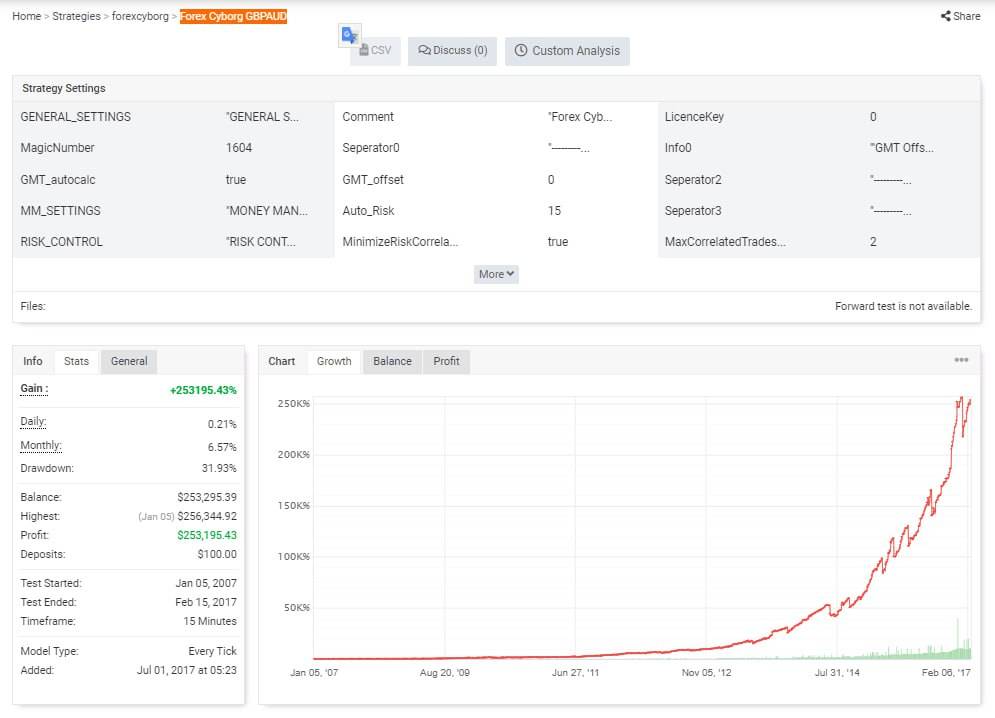Open the chart's three-dot options menu
This screenshot has width=995, height=718.
coord(961,360)
